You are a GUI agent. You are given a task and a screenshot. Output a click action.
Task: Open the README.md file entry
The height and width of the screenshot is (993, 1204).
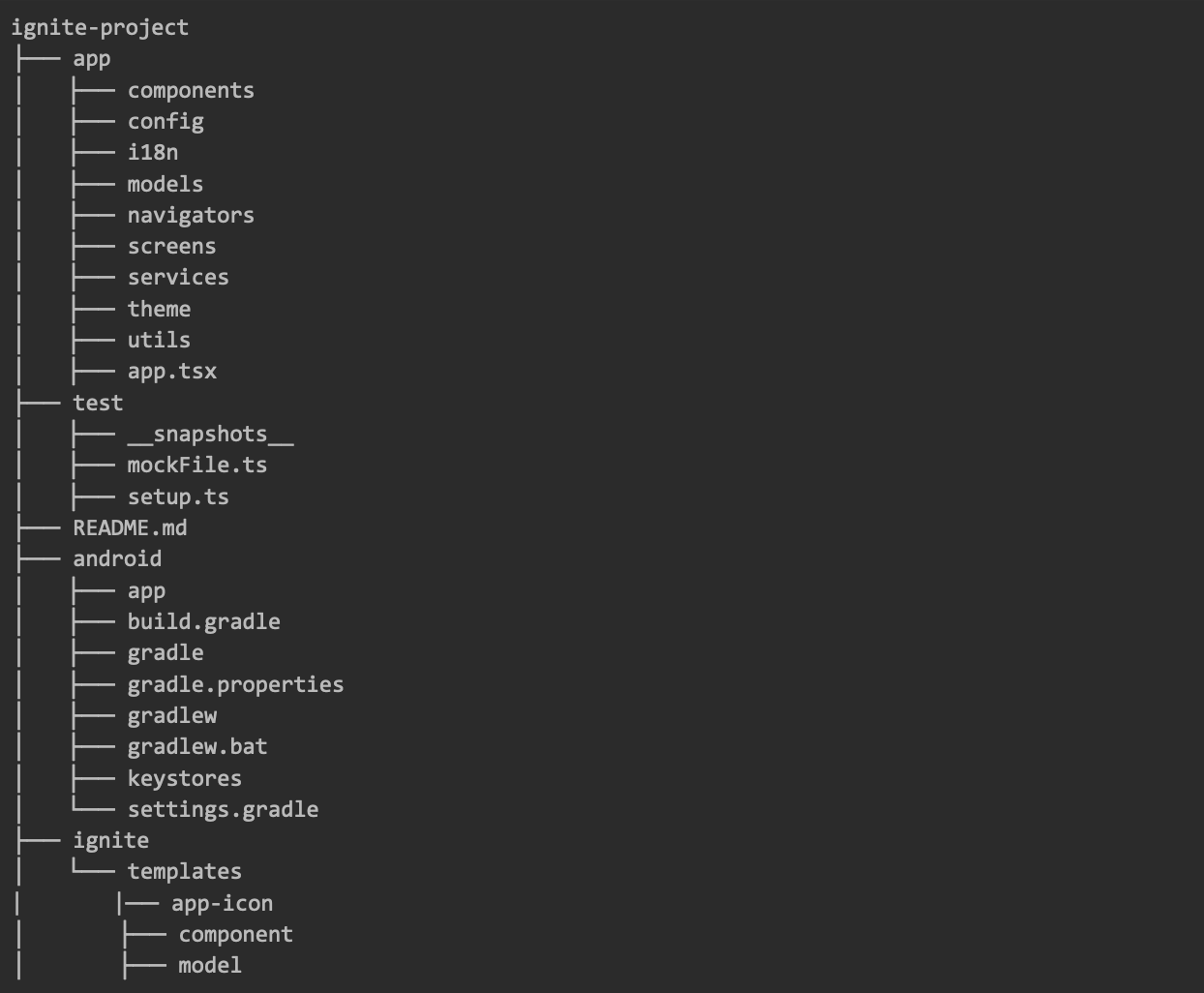pyautogui.click(x=130, y=528)
